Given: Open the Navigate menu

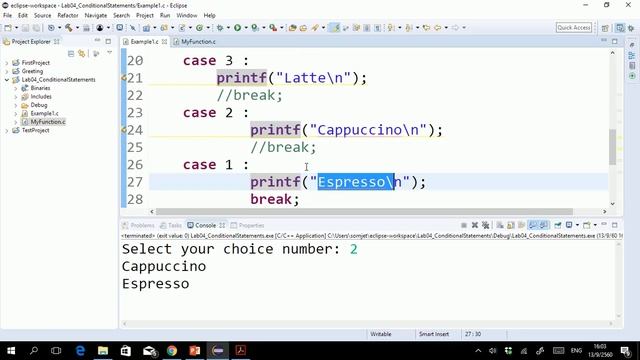Looking at the screenshot, I should (96, 16).
